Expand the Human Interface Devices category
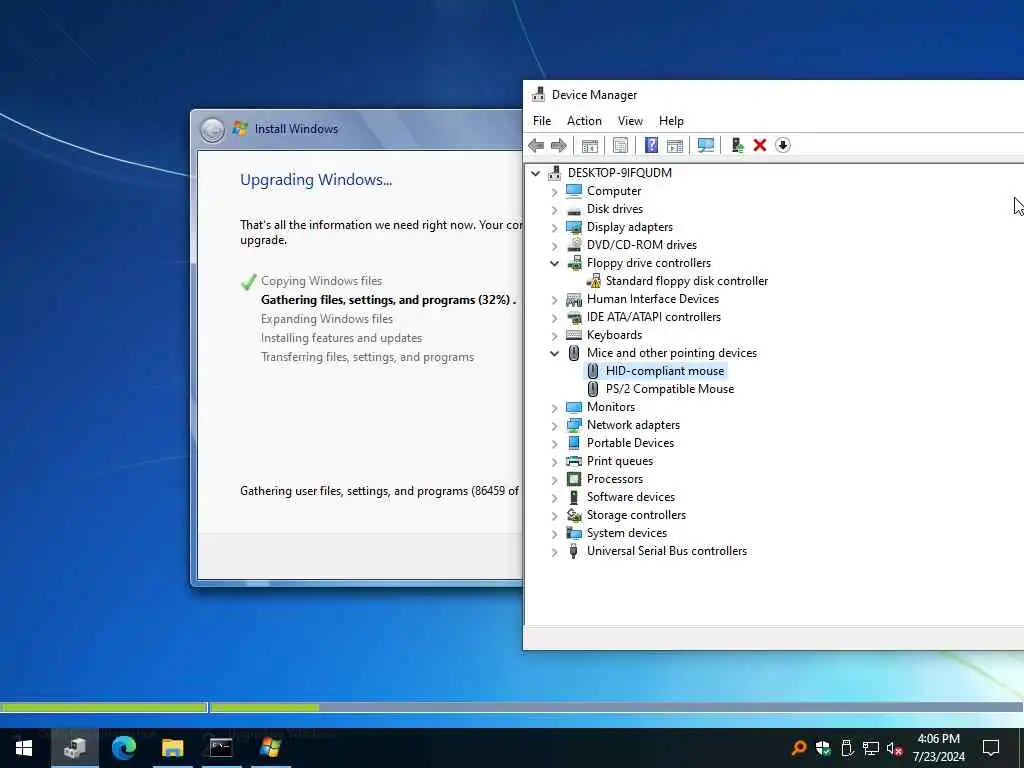The image size is (1024, 768). (x=554, y=300)
